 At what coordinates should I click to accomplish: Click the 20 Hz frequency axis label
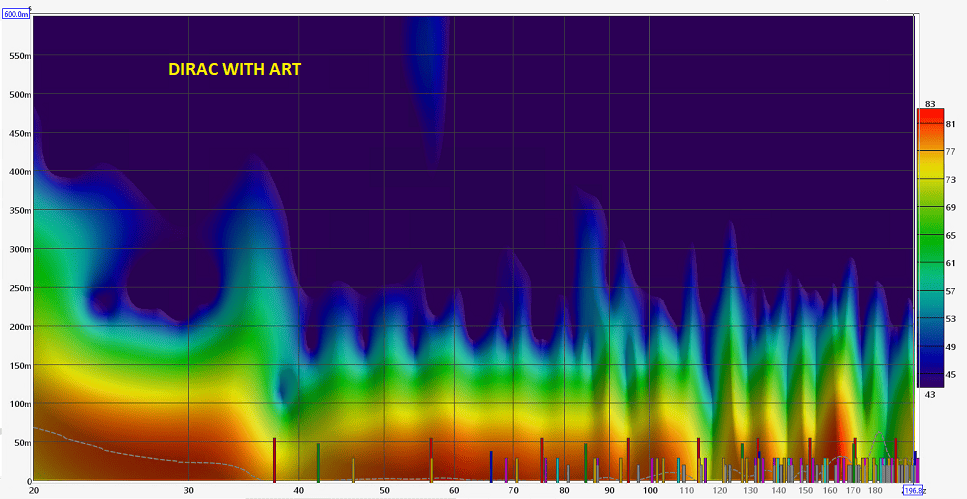(x=34, y=490)
